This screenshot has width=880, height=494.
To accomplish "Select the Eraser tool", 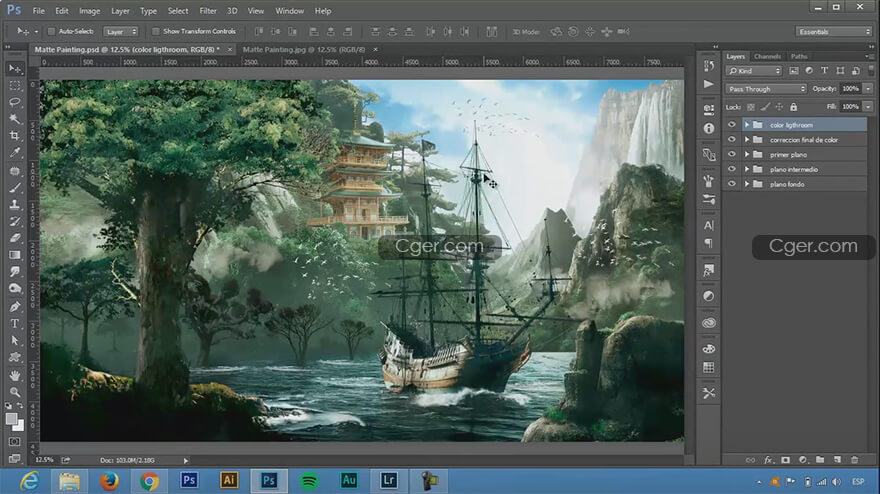I will tap(15, 238).
